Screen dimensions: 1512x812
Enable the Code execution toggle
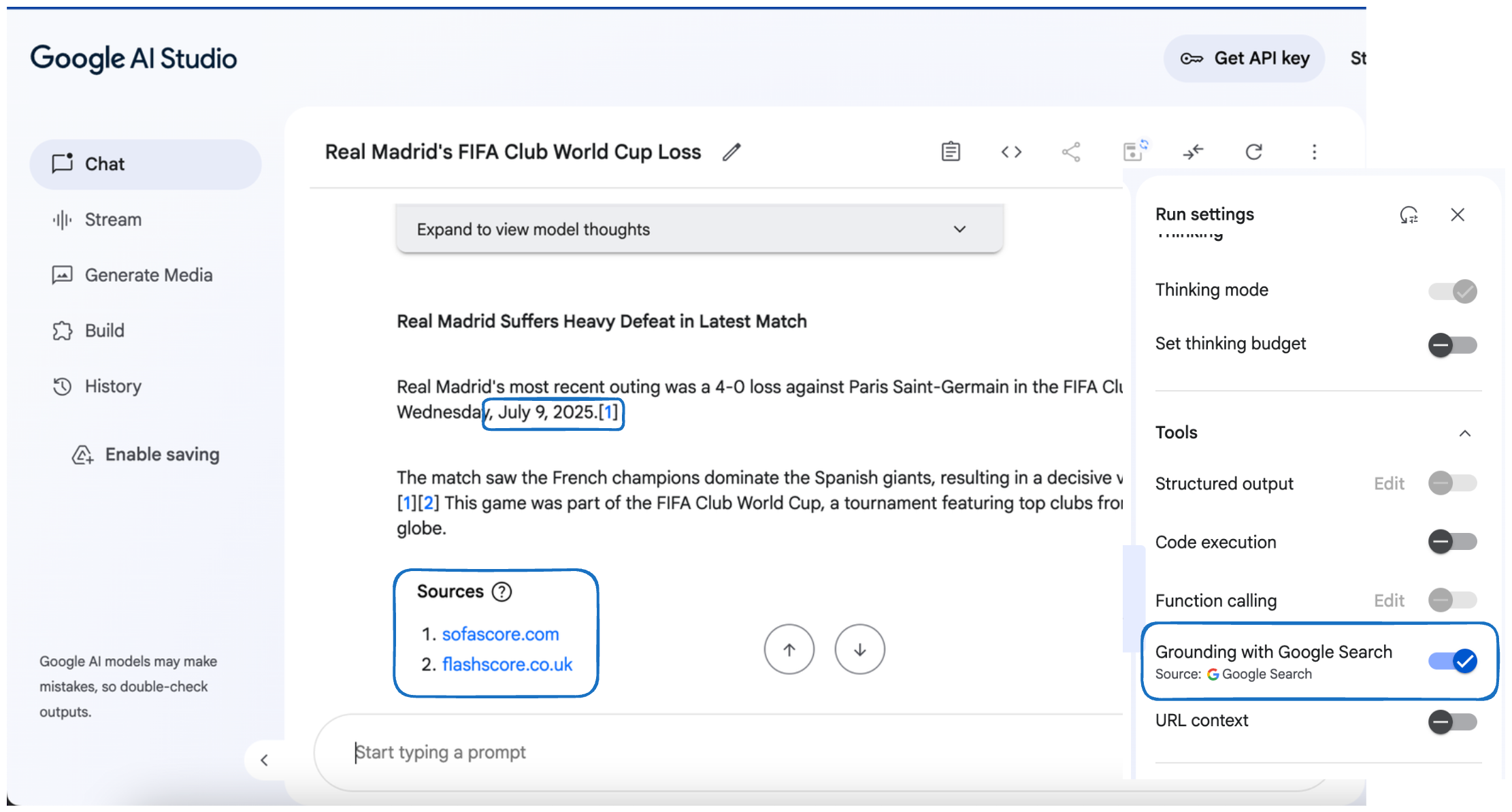pos(1452,542)
